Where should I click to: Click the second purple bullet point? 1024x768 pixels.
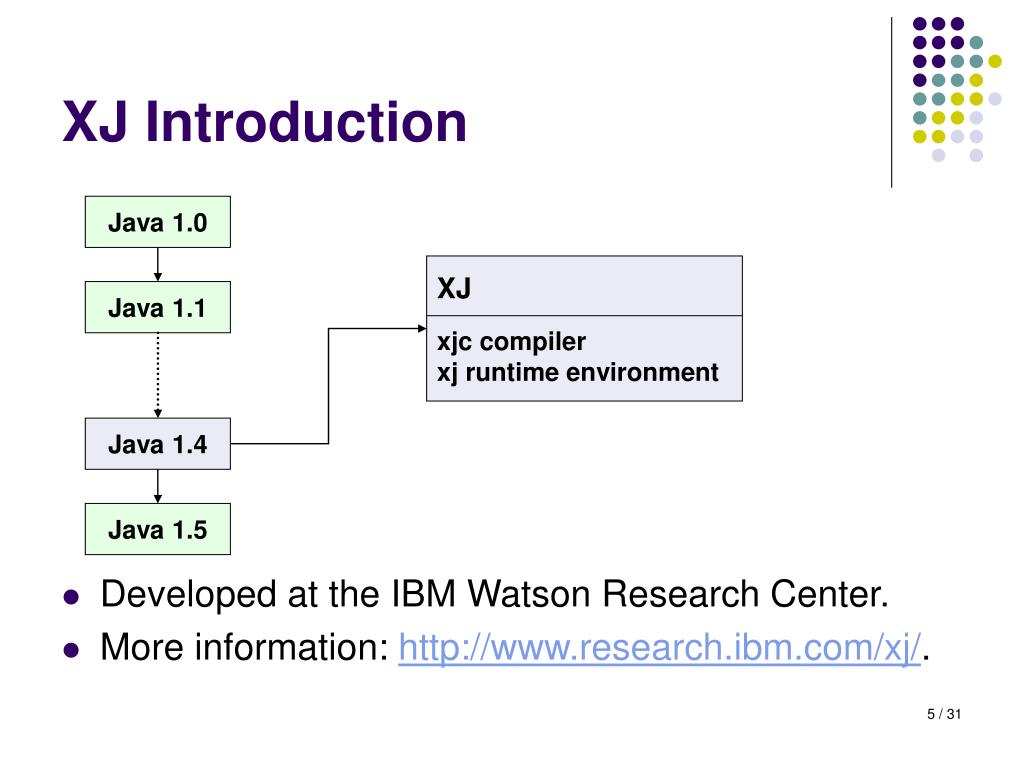(x=71, y=650)
